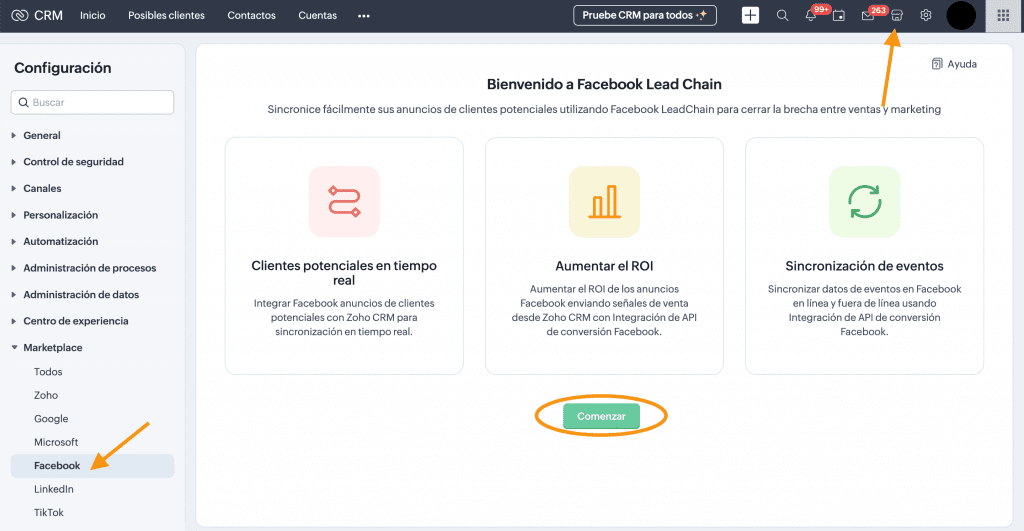The width and height of the screenshot is (1024, 531).
Task: Click the Clientes potenciales en tiempo real heading
Action: click(x=344, y=273)
